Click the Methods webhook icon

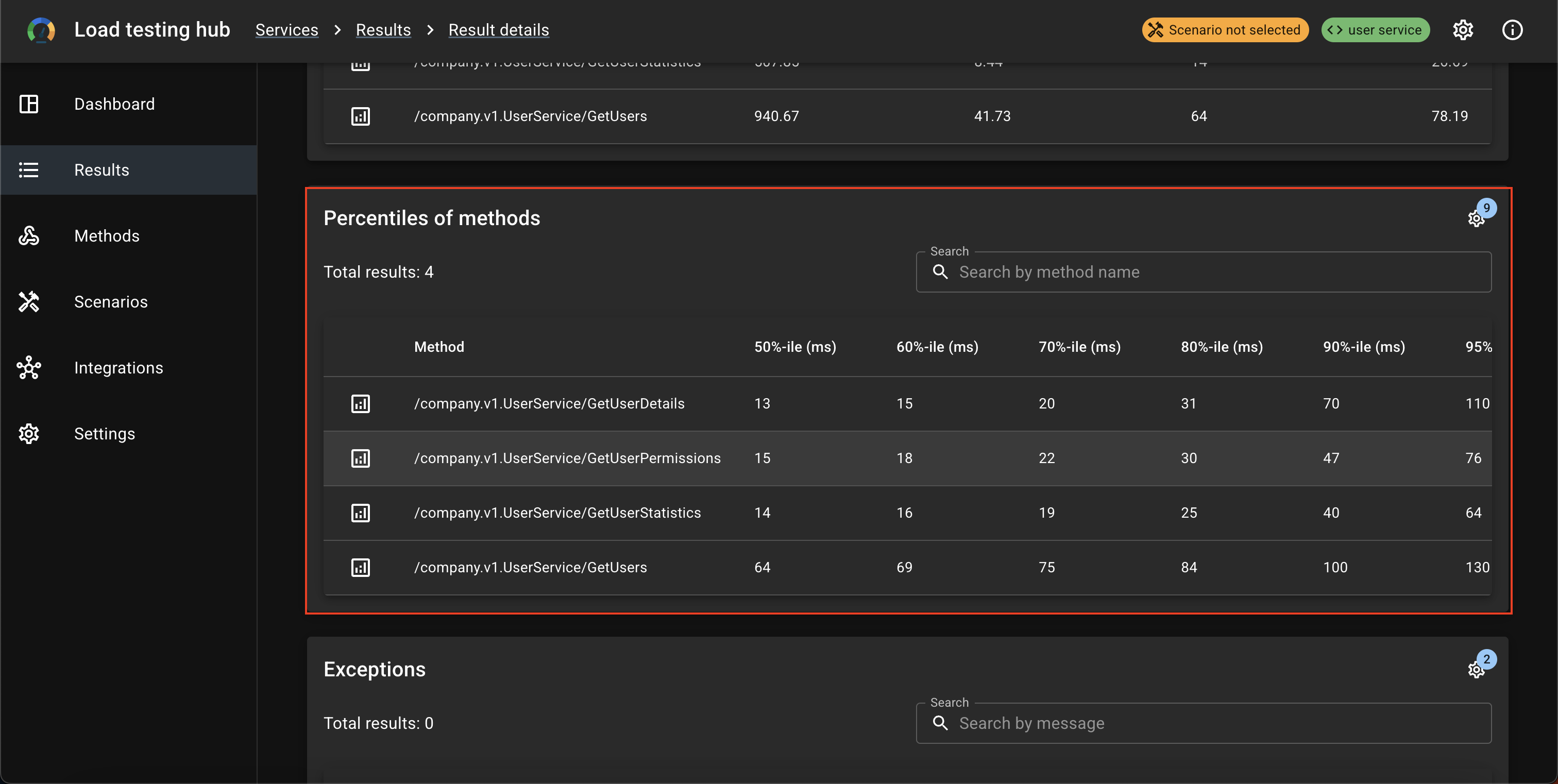coord(29,236)
